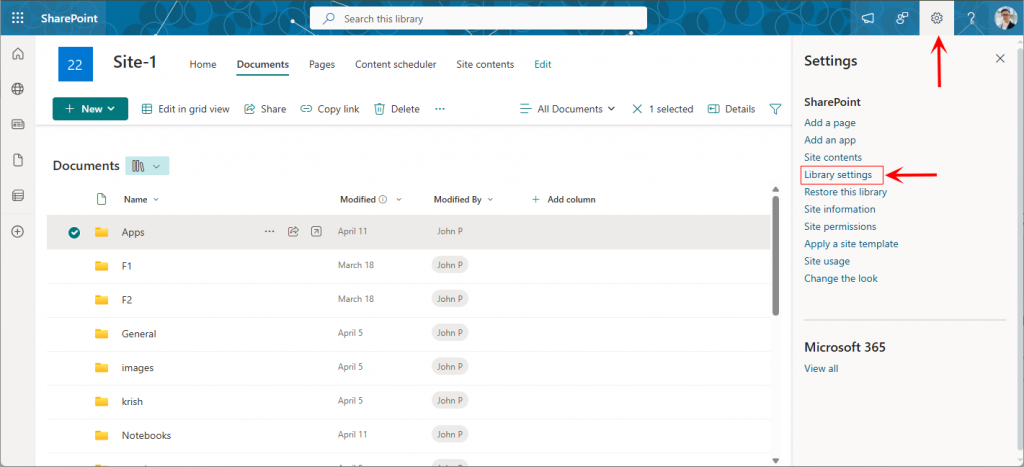Viewport: 1024px width, 467px height.
Task: Click the vertical scrollbar in document list
Action: tap(776, 256)
